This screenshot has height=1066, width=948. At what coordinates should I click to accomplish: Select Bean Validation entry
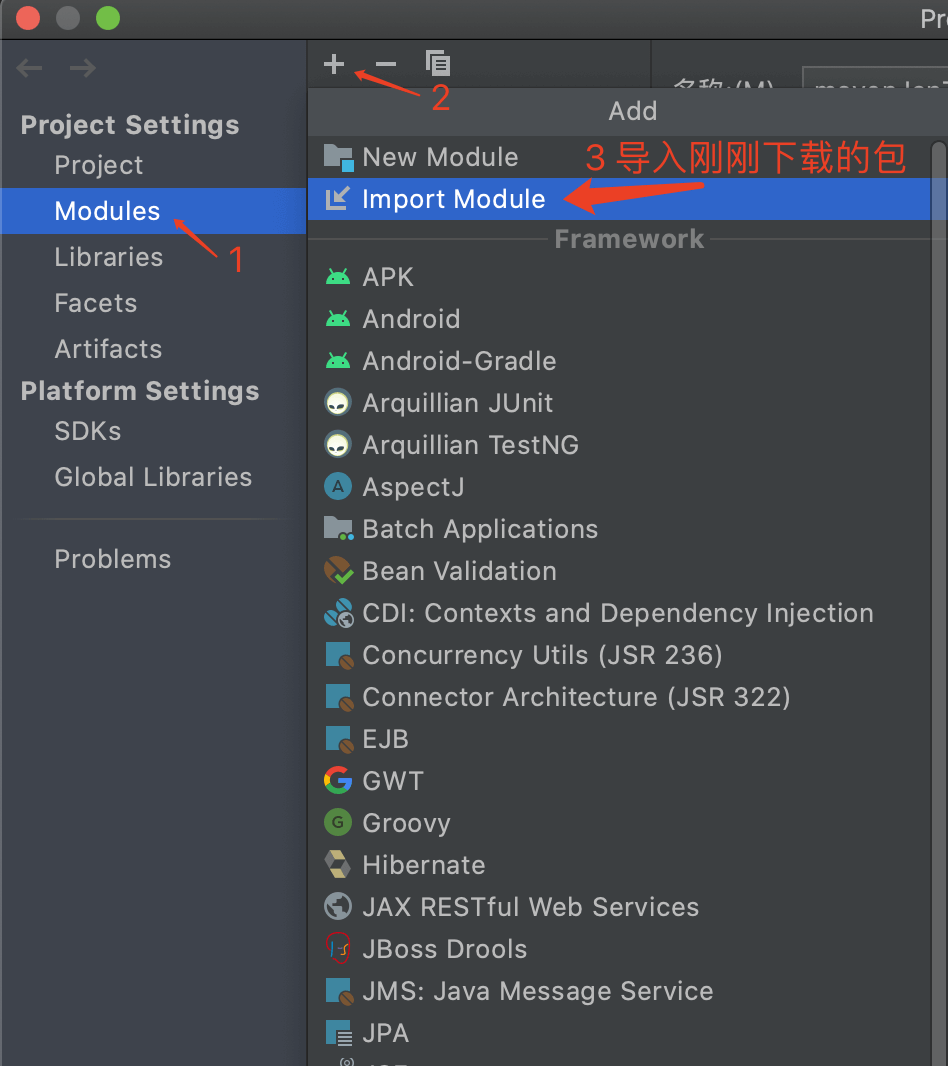tap(619, 570)
